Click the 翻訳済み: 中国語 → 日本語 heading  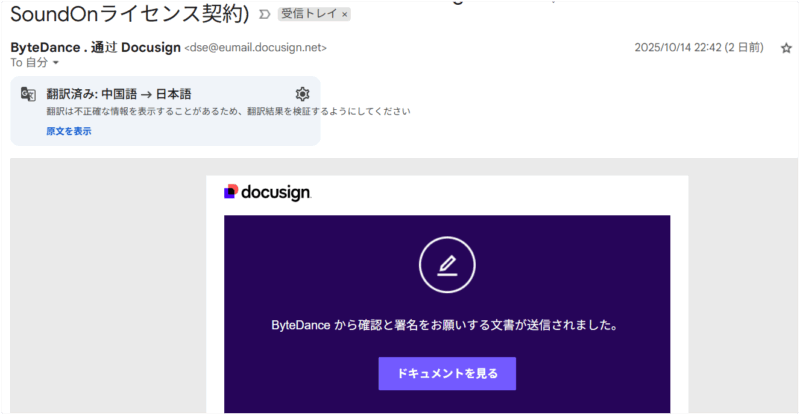coord(116,94)
